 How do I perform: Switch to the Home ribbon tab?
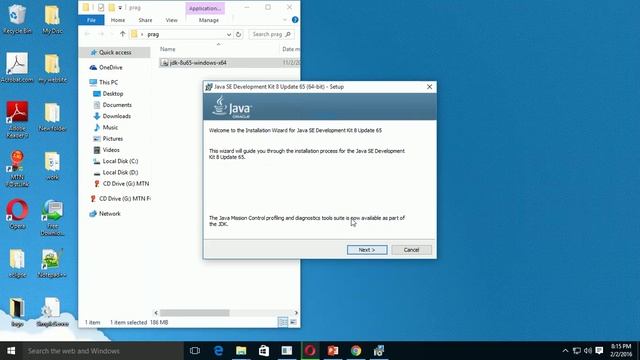(118, 20)
